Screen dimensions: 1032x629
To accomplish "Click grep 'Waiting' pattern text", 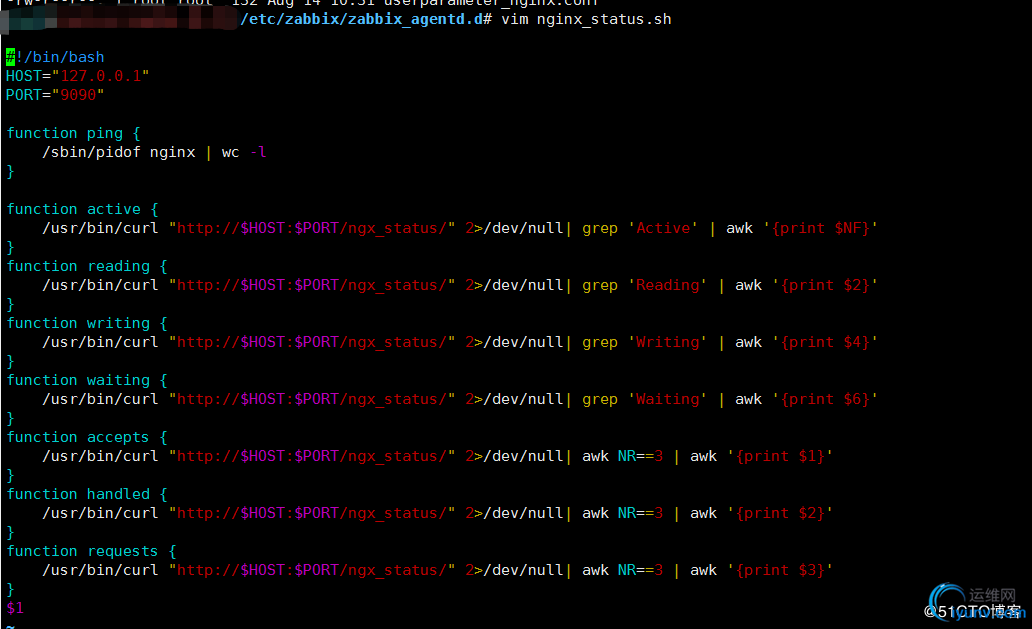I will click(x=644, y=399).
